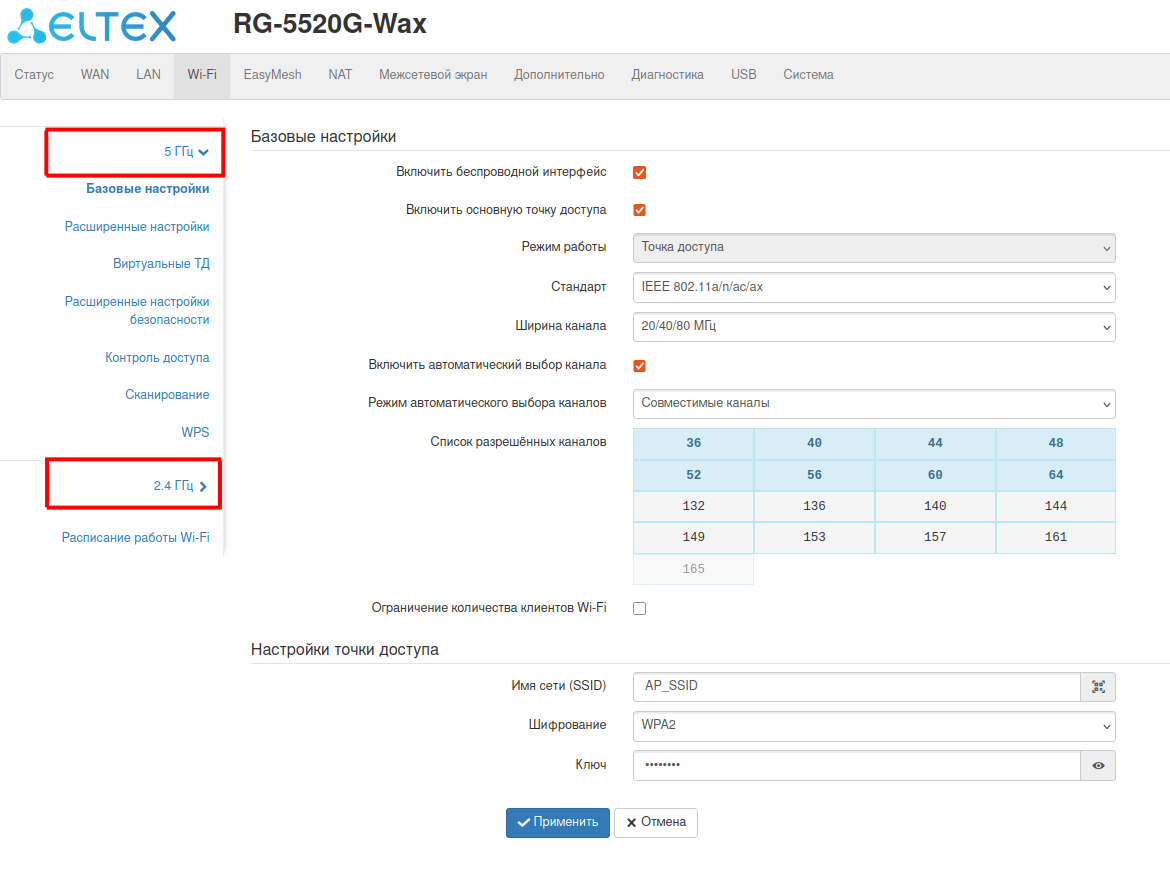Collapse the 5 ГГц sidebar section

click(186, 152)
